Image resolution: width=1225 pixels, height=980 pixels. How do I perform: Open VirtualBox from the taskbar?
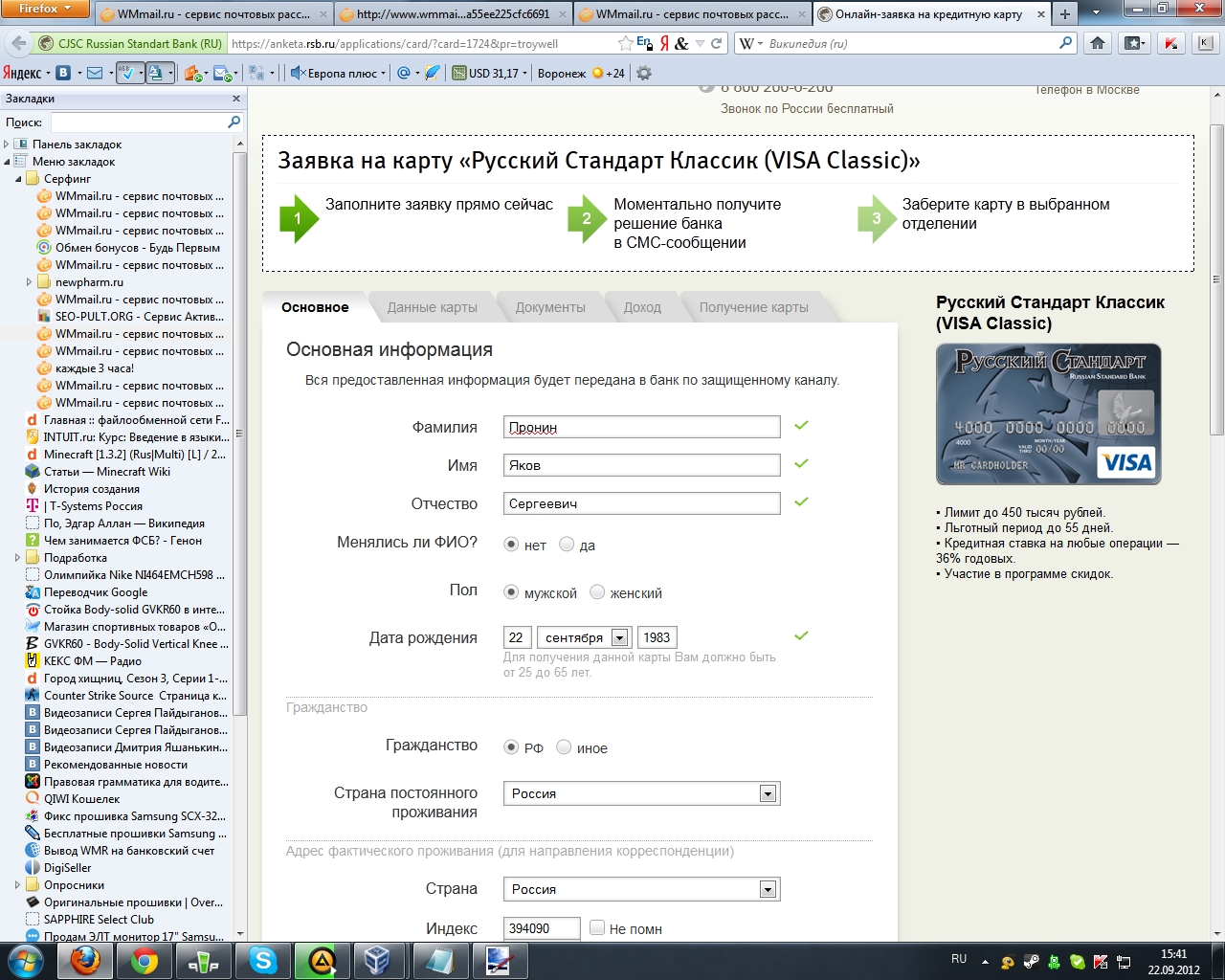pos(378,960)
